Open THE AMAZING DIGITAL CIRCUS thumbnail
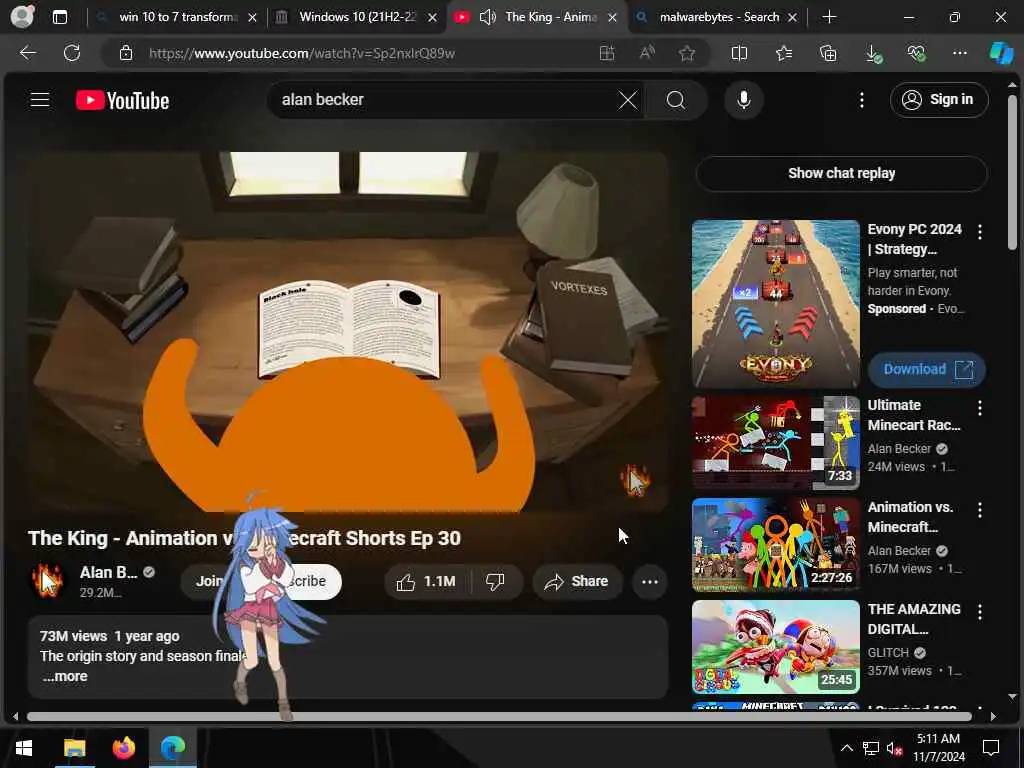This screenshot has height=768, width=1024. tap(776, 647)
